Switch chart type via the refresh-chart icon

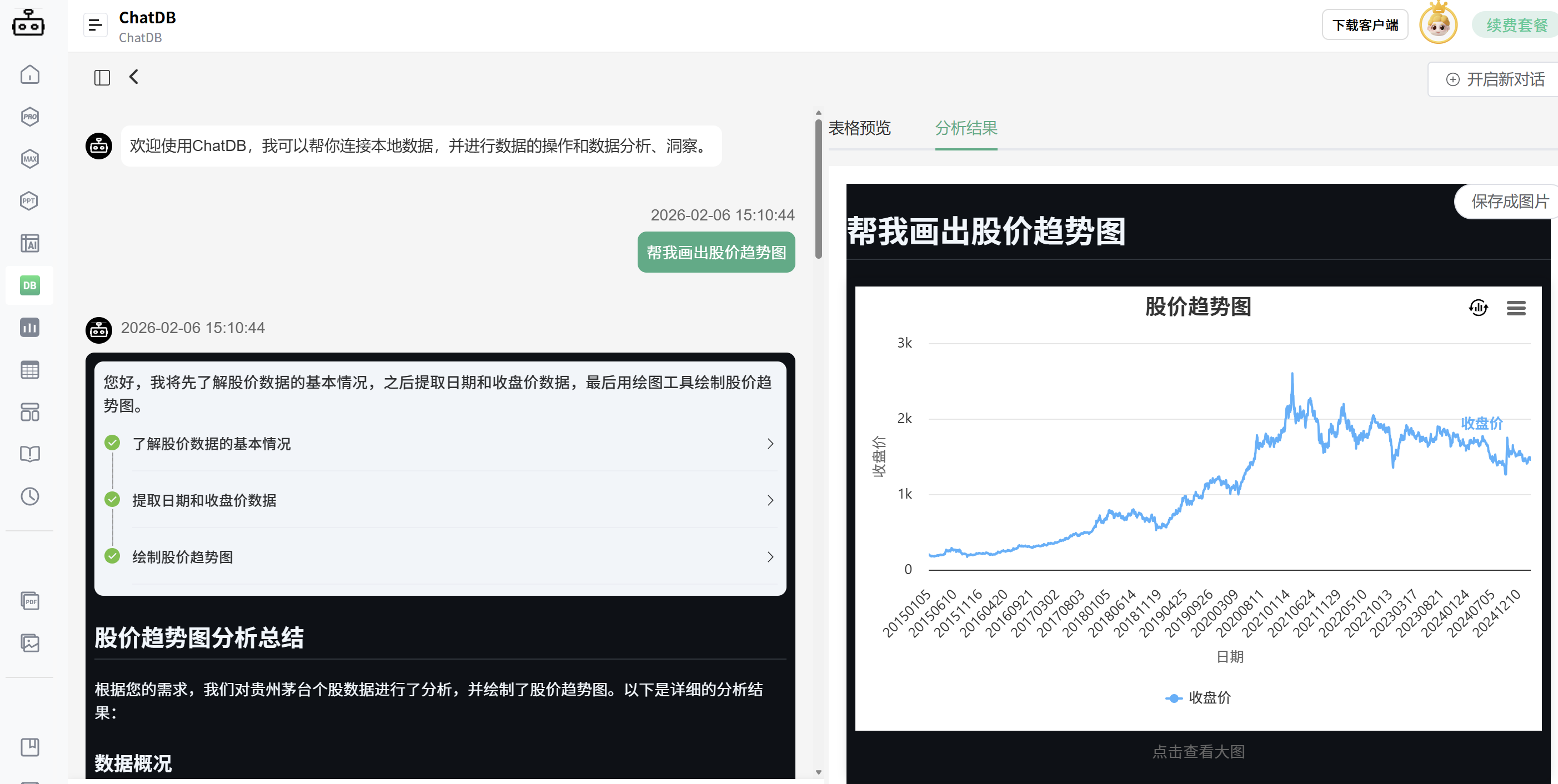coord(1478,308)
